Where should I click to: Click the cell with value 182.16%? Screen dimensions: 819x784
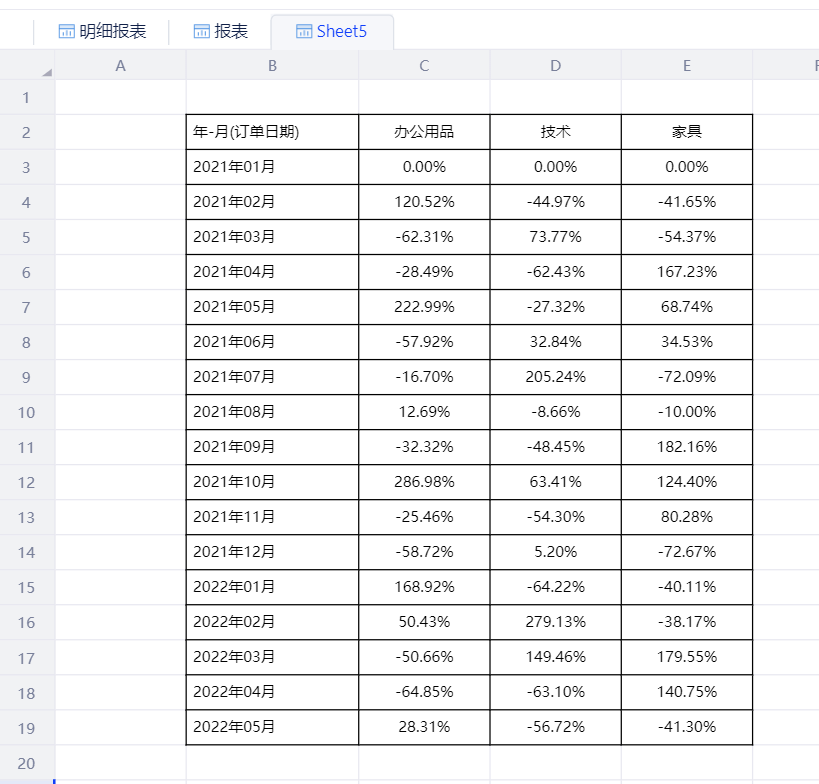point(686,447)
